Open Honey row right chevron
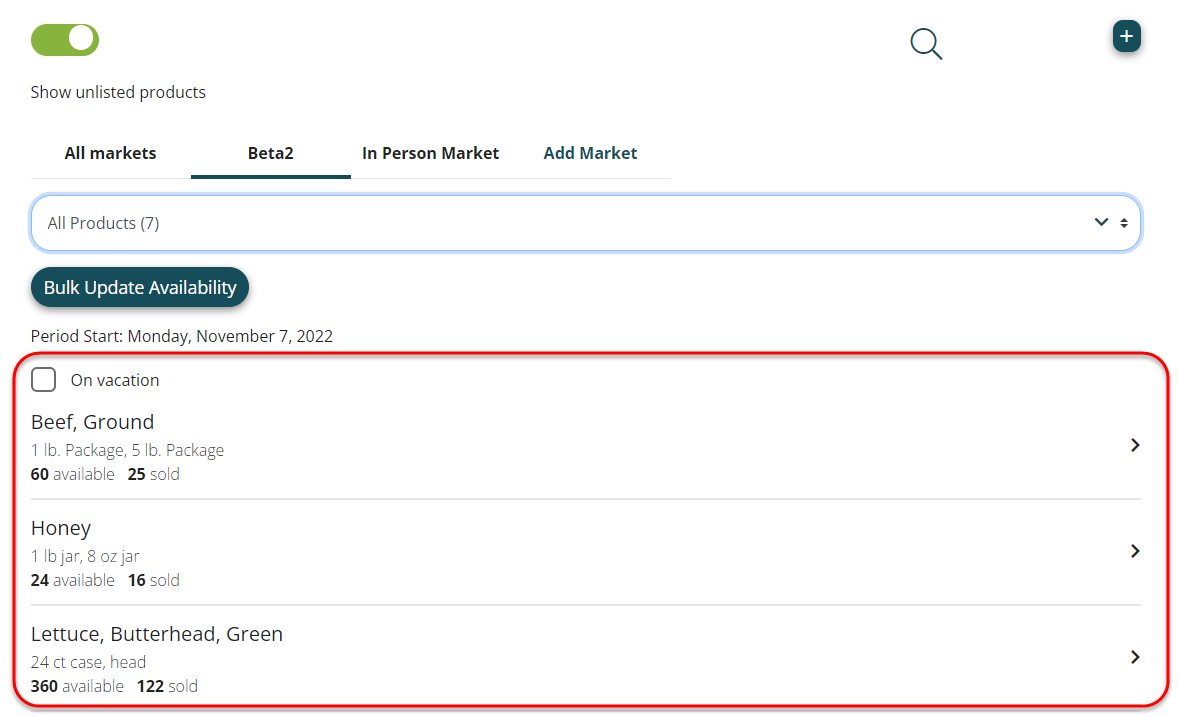The width and height of the screenshot is (1178, 716). click(x=1135, y=551)
